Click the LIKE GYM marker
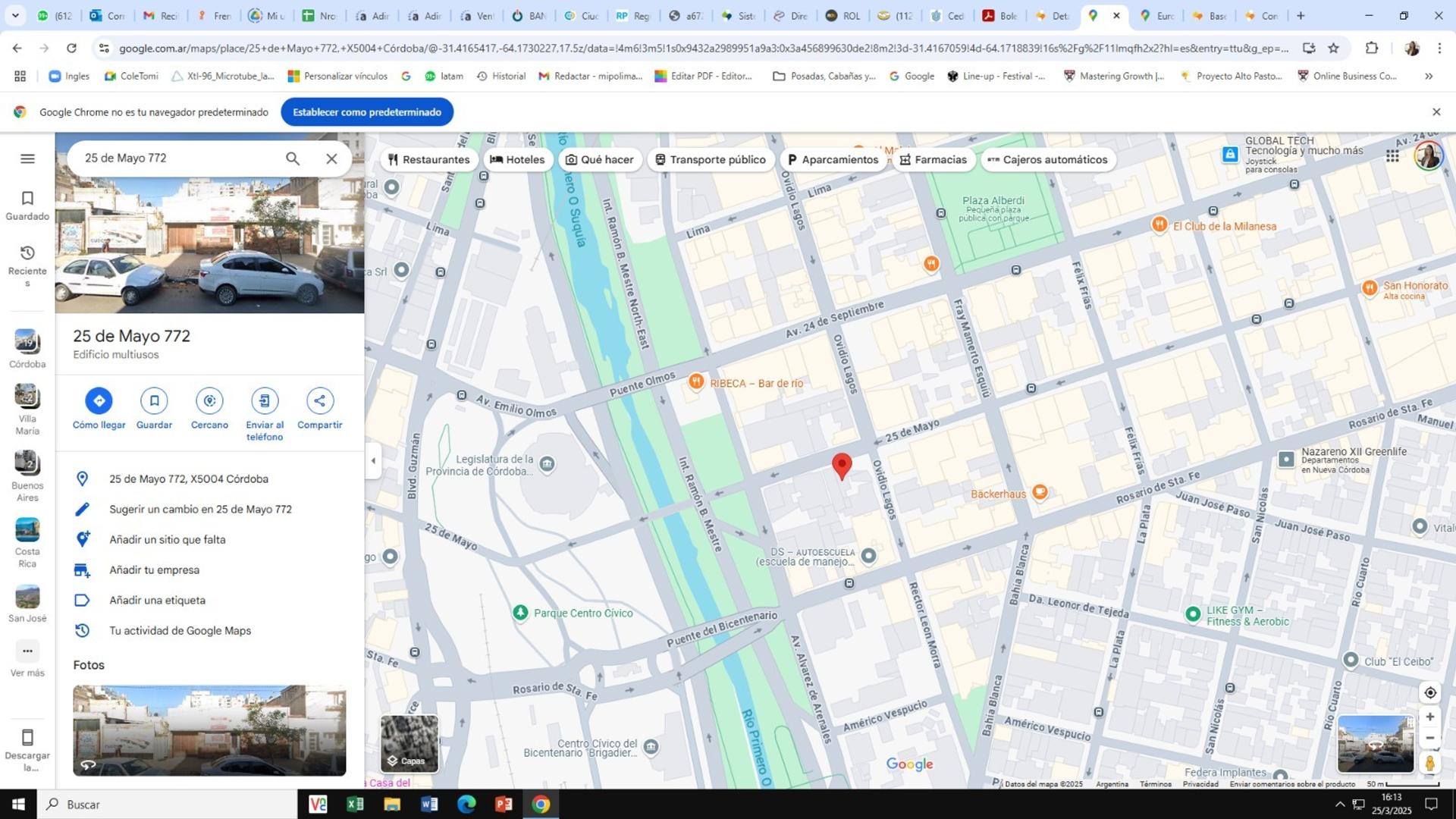 [1193, 614]
